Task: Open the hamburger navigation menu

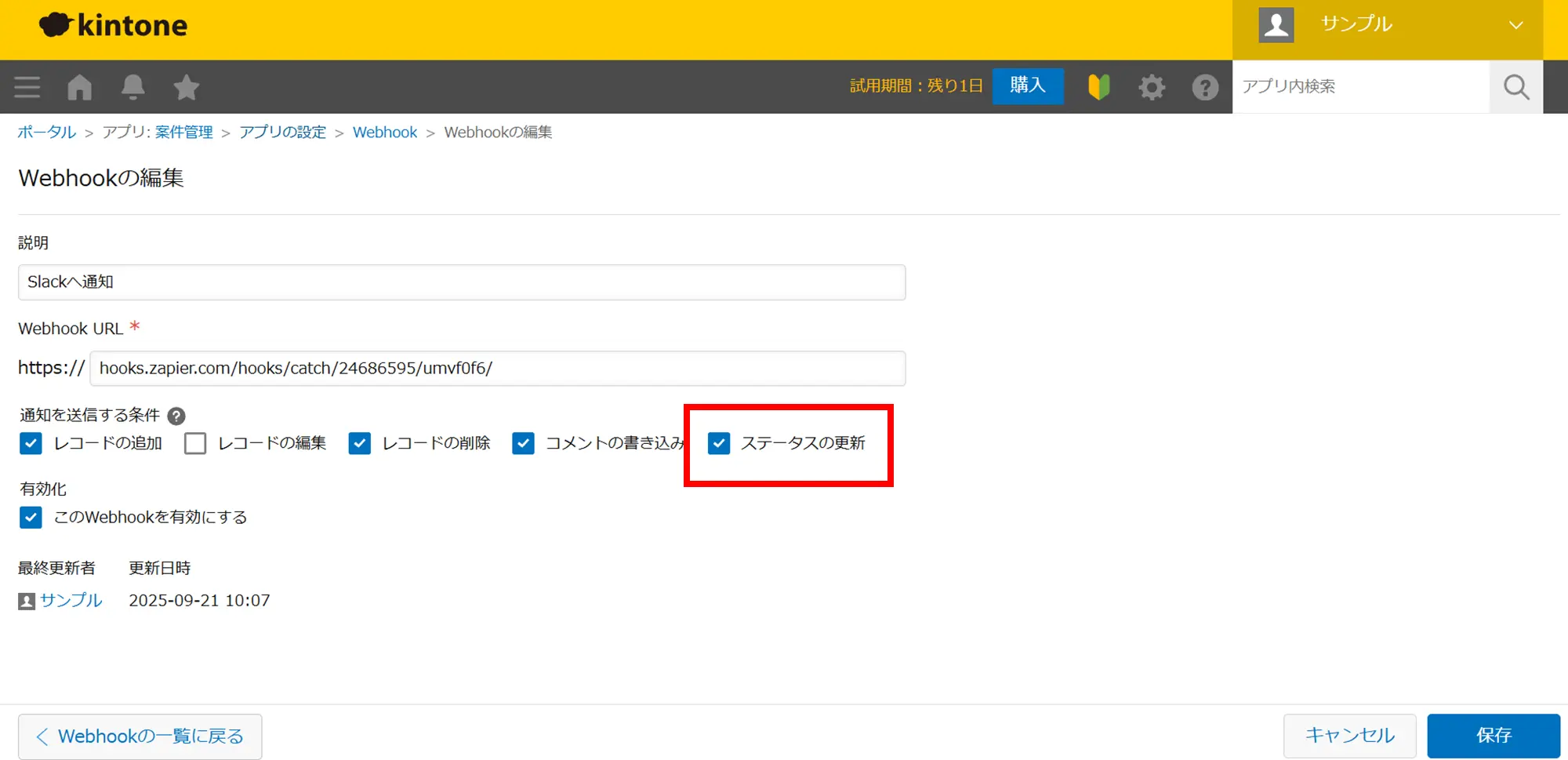Action: [27, 87]
